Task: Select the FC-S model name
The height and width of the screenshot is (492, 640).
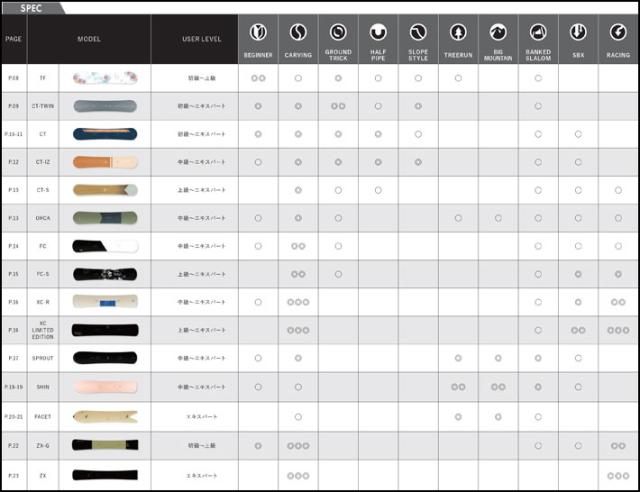Action: [x=43, y=274]
